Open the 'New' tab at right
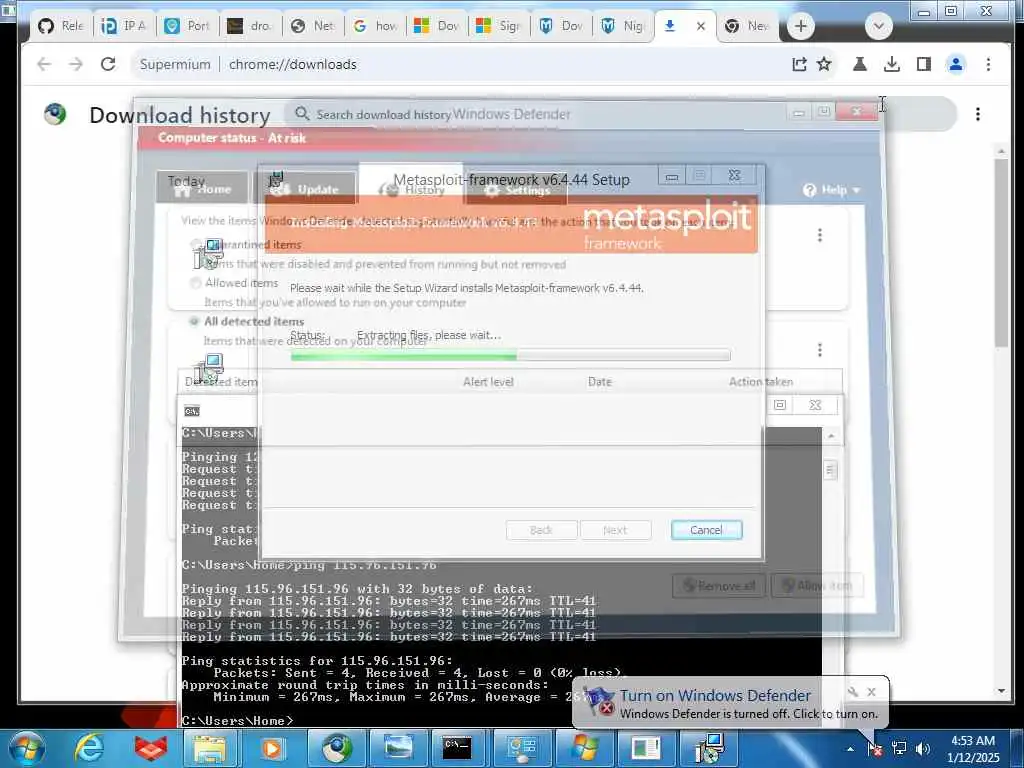The width and height of the screenshot is (1024, 768). click(748, 26)
